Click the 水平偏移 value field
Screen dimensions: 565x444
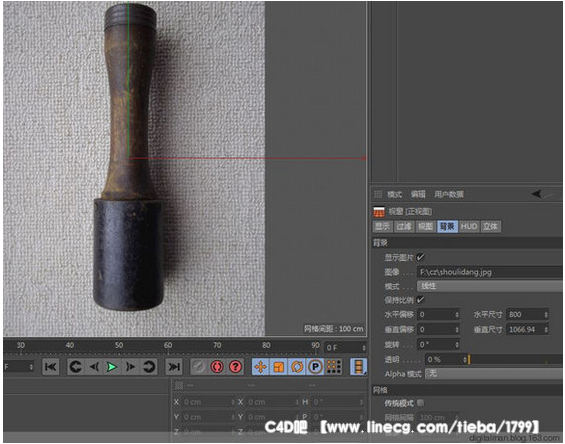pos(435,315)
